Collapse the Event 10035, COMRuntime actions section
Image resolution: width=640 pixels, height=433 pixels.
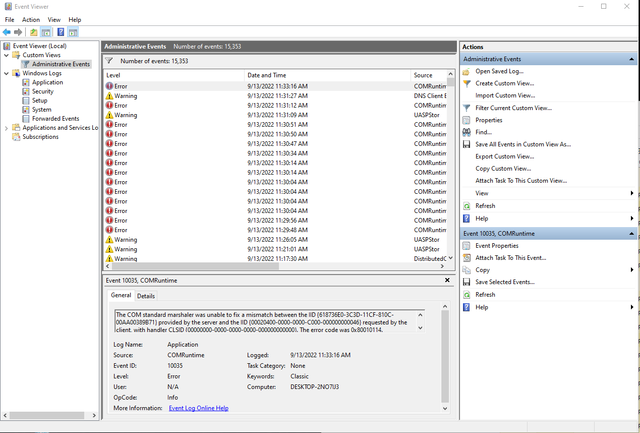point(631,233)
